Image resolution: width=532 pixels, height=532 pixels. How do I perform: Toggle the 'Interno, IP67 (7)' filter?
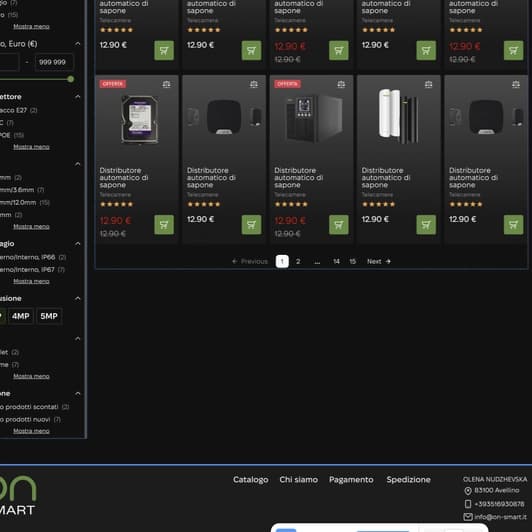pos(32,270)
